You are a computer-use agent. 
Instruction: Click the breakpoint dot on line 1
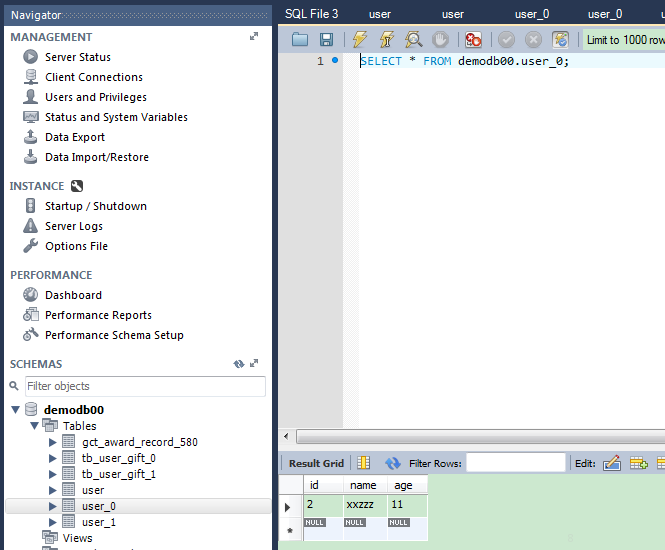[x=335, y=60]
